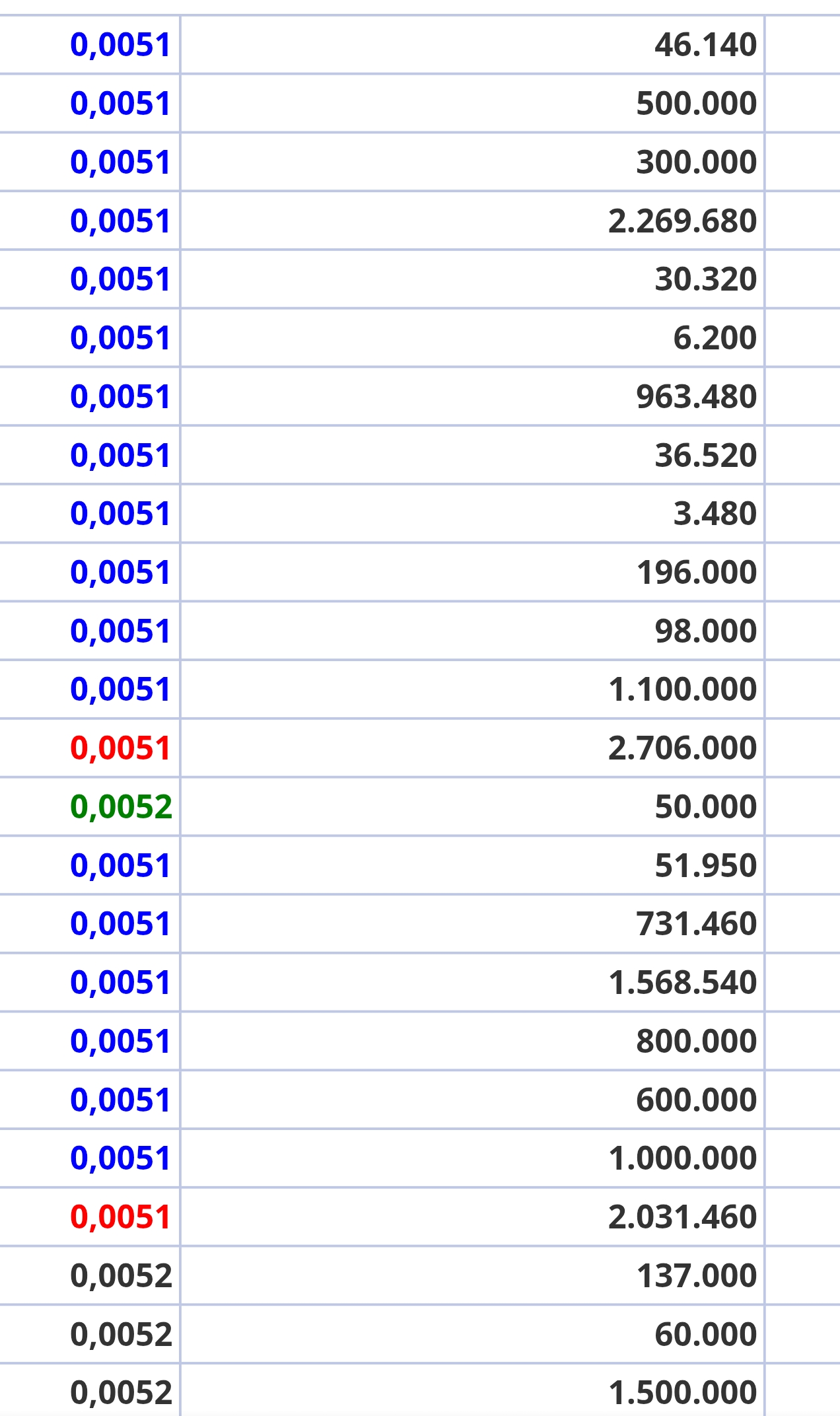Click red 0,0051 price beside 2.706.000

click(x=120, y=748)
